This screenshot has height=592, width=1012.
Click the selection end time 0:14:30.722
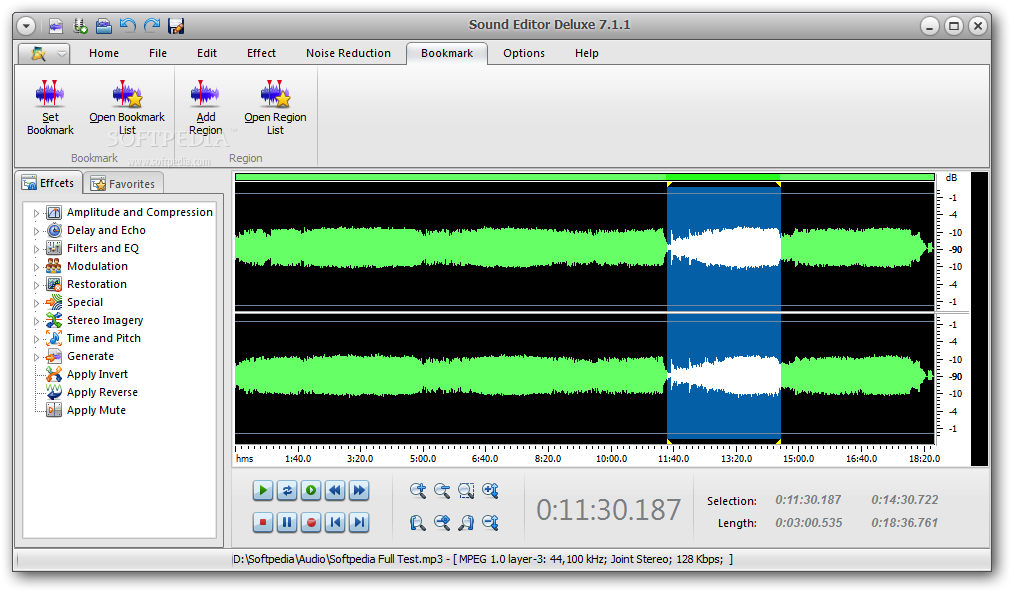904,500
